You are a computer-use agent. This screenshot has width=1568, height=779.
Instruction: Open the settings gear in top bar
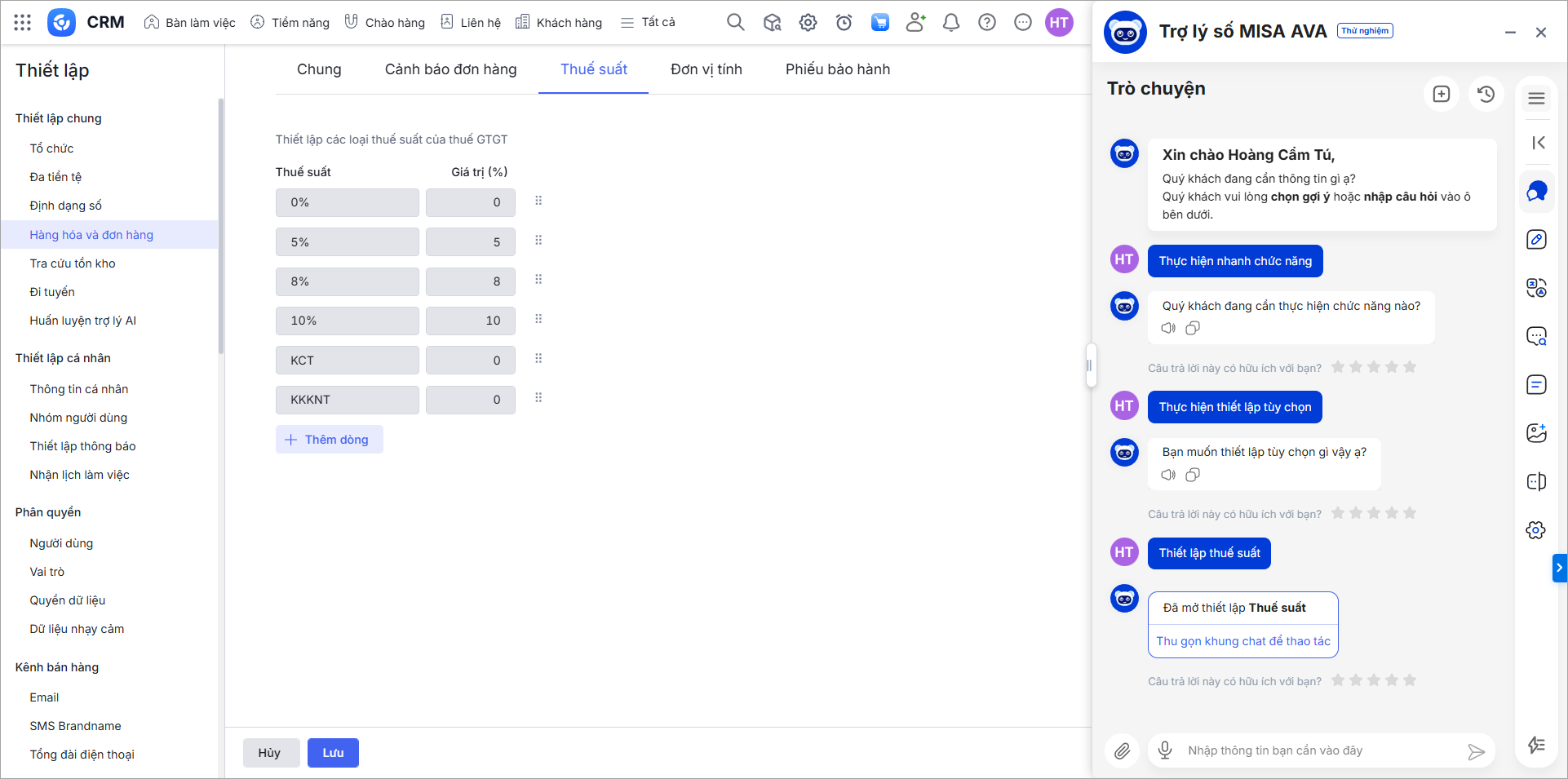[x=808, y=22]
